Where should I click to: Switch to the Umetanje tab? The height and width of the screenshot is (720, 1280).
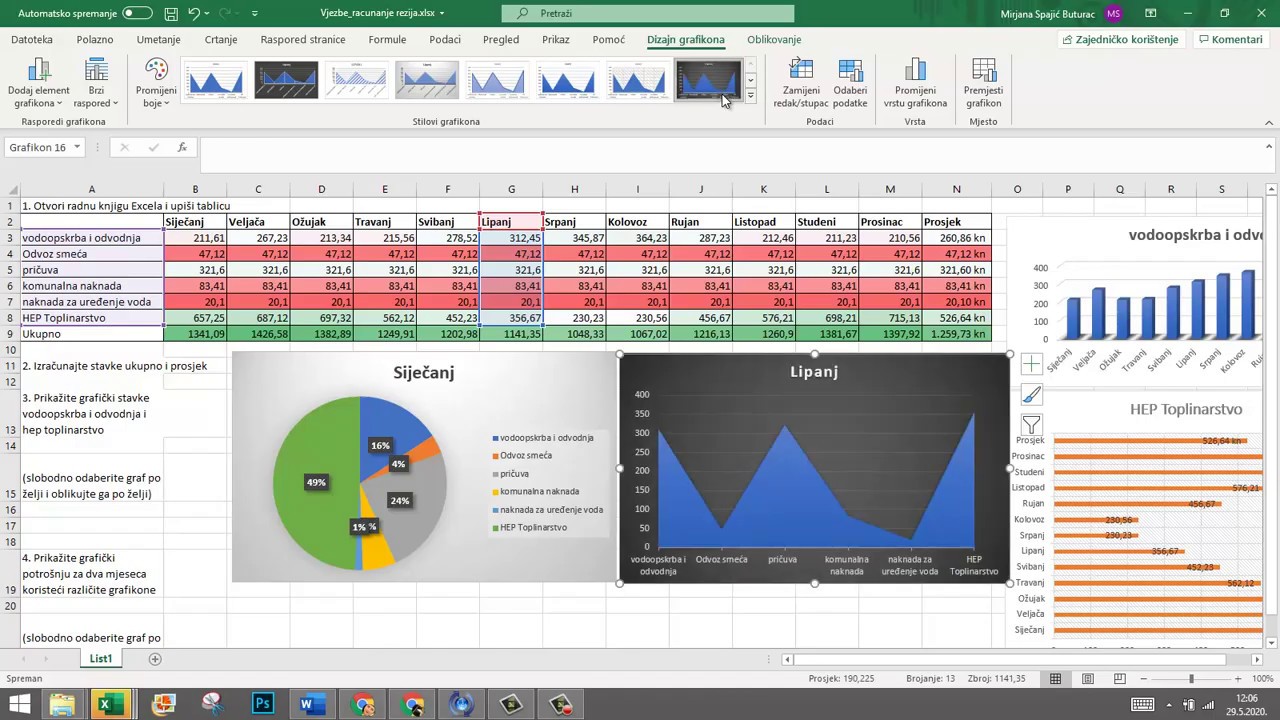pyautogui.click(x=159, y=40)
